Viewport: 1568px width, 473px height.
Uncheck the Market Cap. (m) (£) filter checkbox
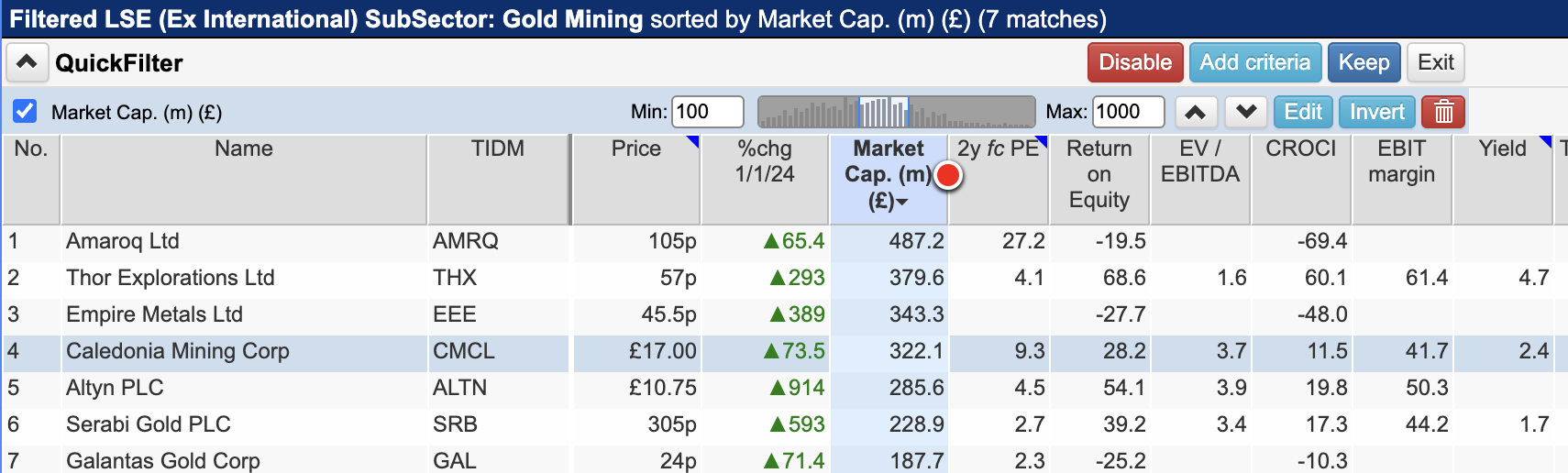coord(25,112)
